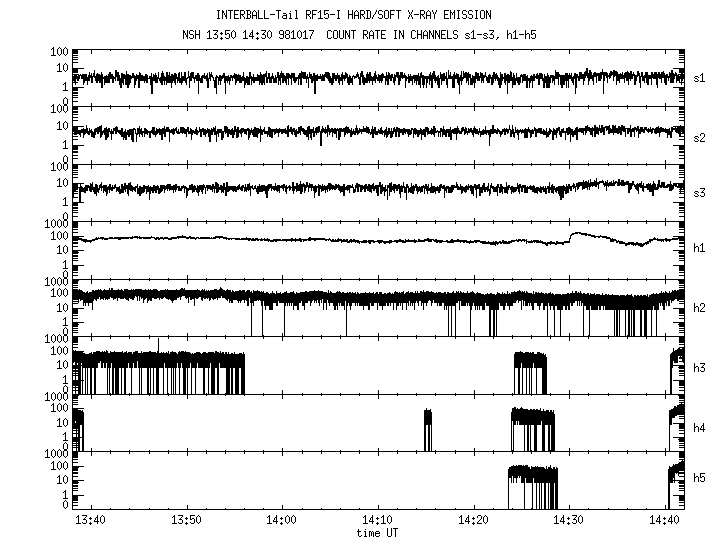Click the h1 channel label

700,247
